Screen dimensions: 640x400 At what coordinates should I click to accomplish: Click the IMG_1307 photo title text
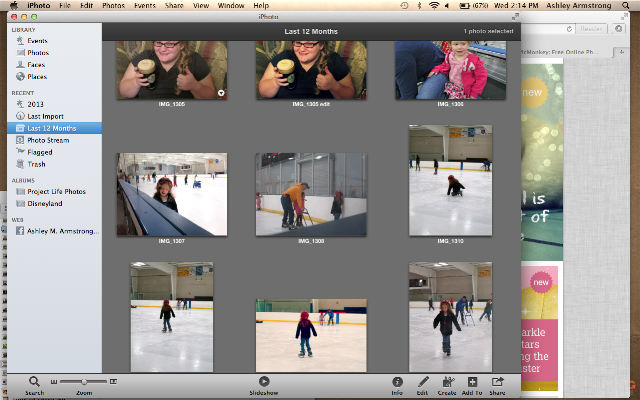172,241
